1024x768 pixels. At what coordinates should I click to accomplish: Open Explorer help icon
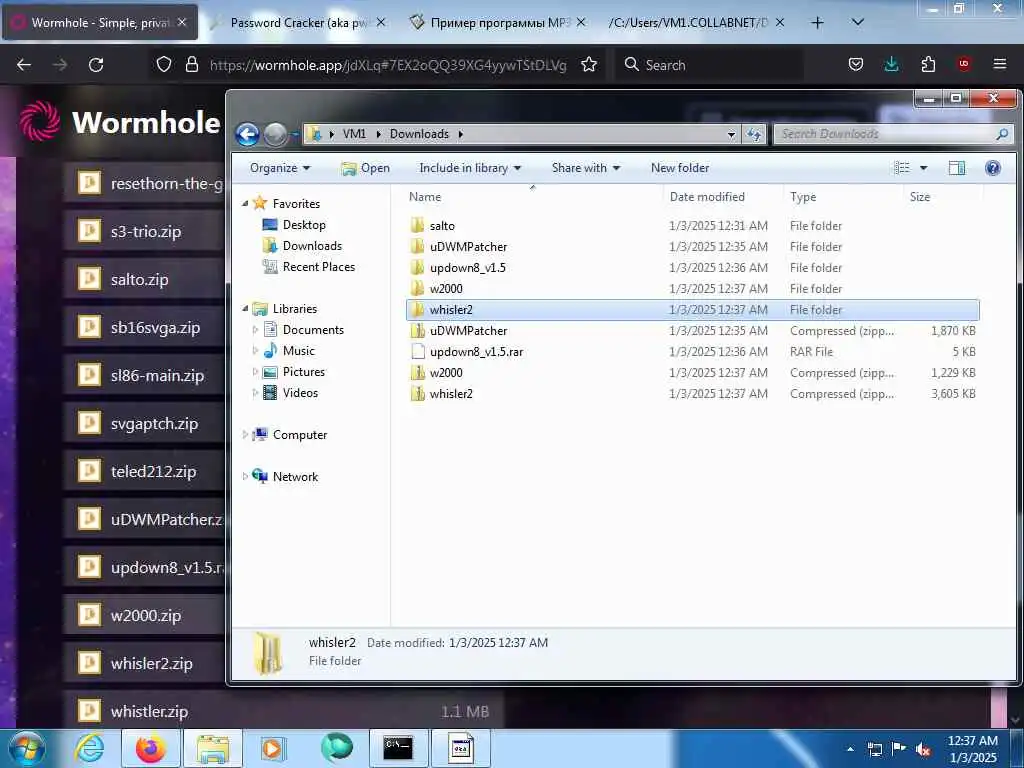click(x=993, y=168)
